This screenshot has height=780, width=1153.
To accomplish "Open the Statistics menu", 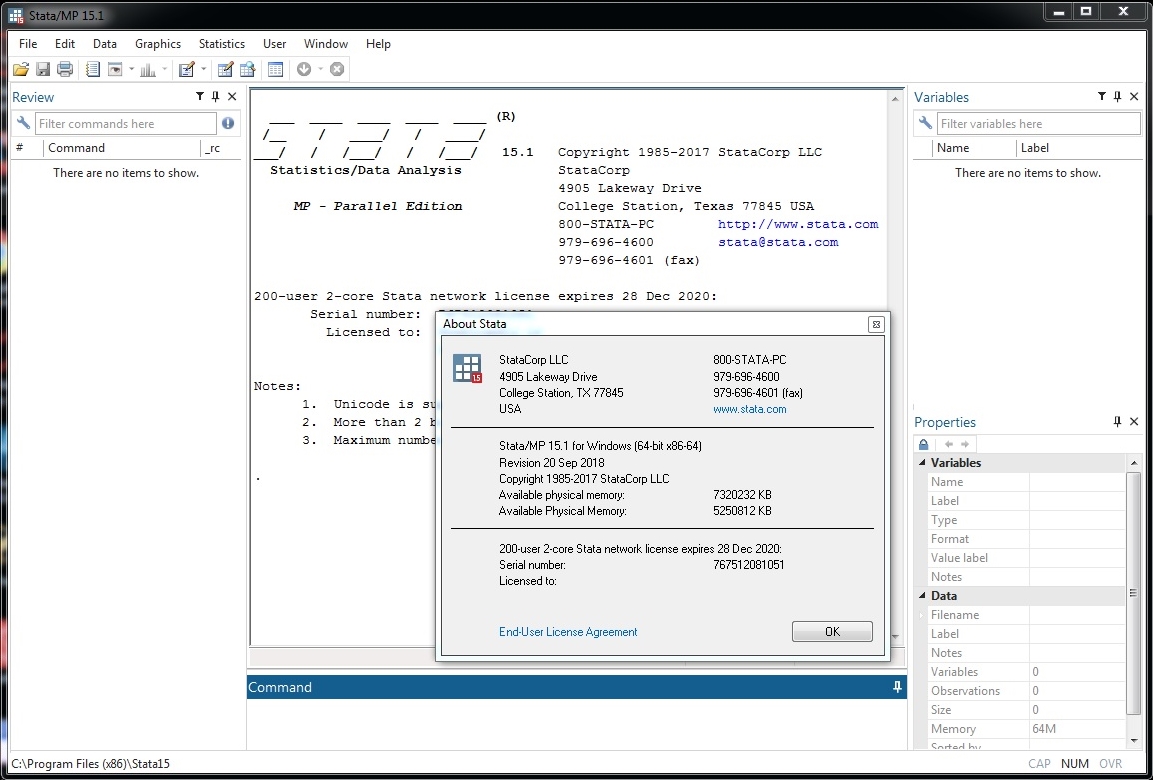I will pyautogui.click(x=222, y=44).
